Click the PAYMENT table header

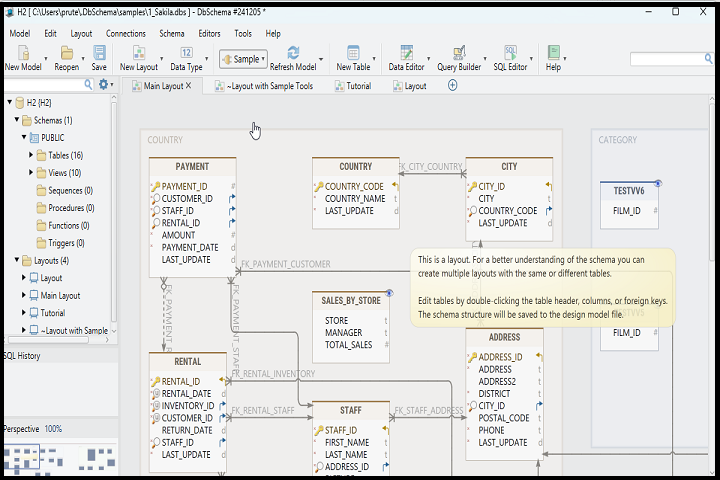click(x=192, y=167)
